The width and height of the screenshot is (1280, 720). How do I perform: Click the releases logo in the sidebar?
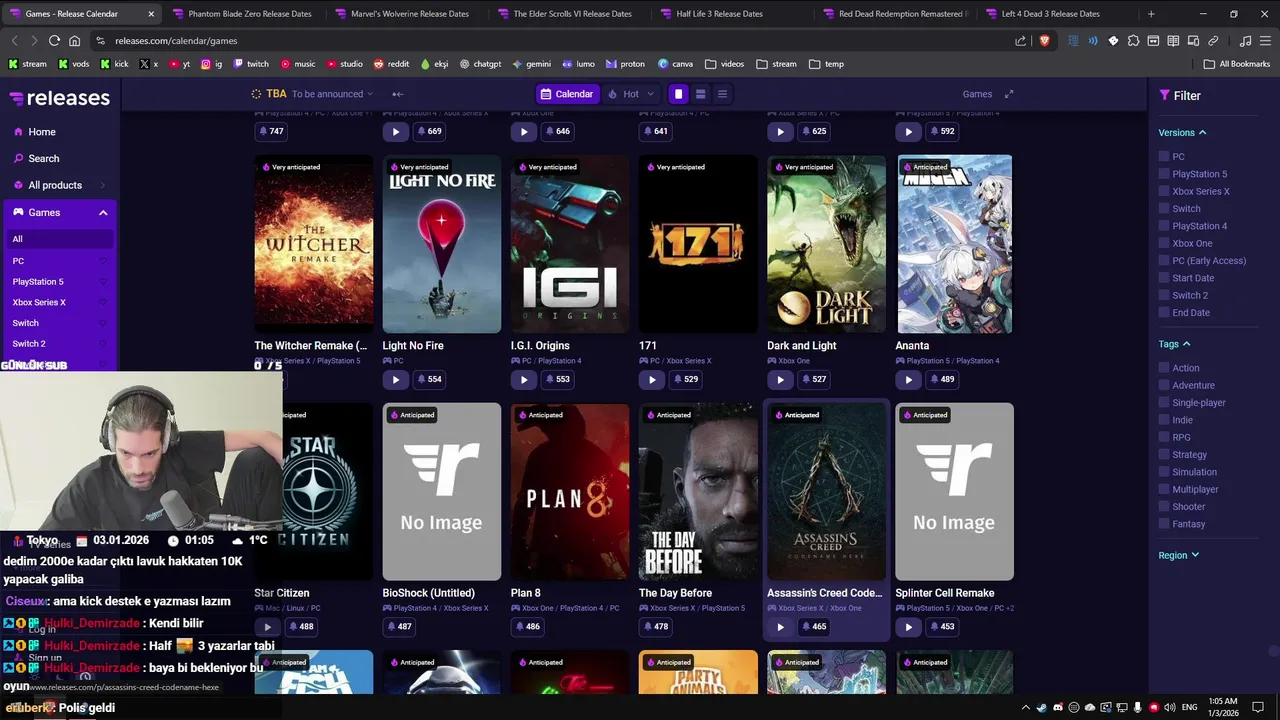60,98
